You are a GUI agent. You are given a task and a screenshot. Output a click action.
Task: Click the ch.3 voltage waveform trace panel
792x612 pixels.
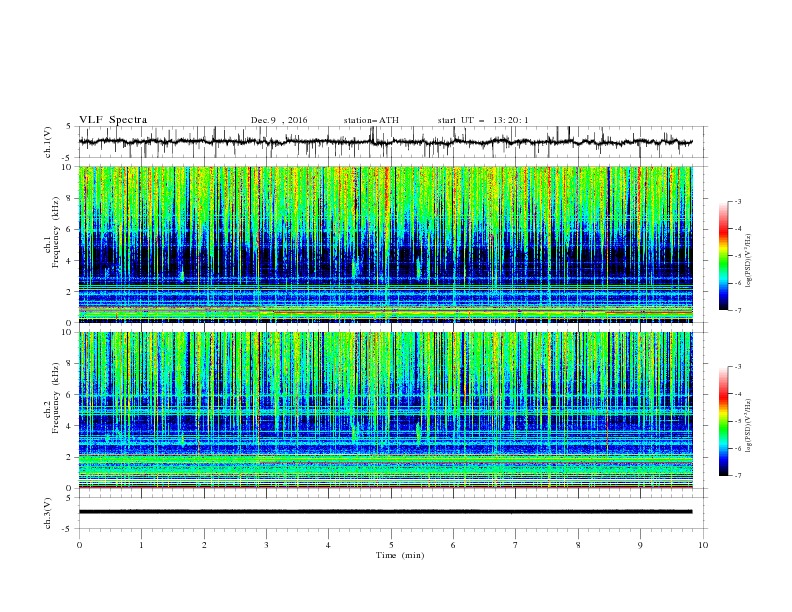(393, 513)
